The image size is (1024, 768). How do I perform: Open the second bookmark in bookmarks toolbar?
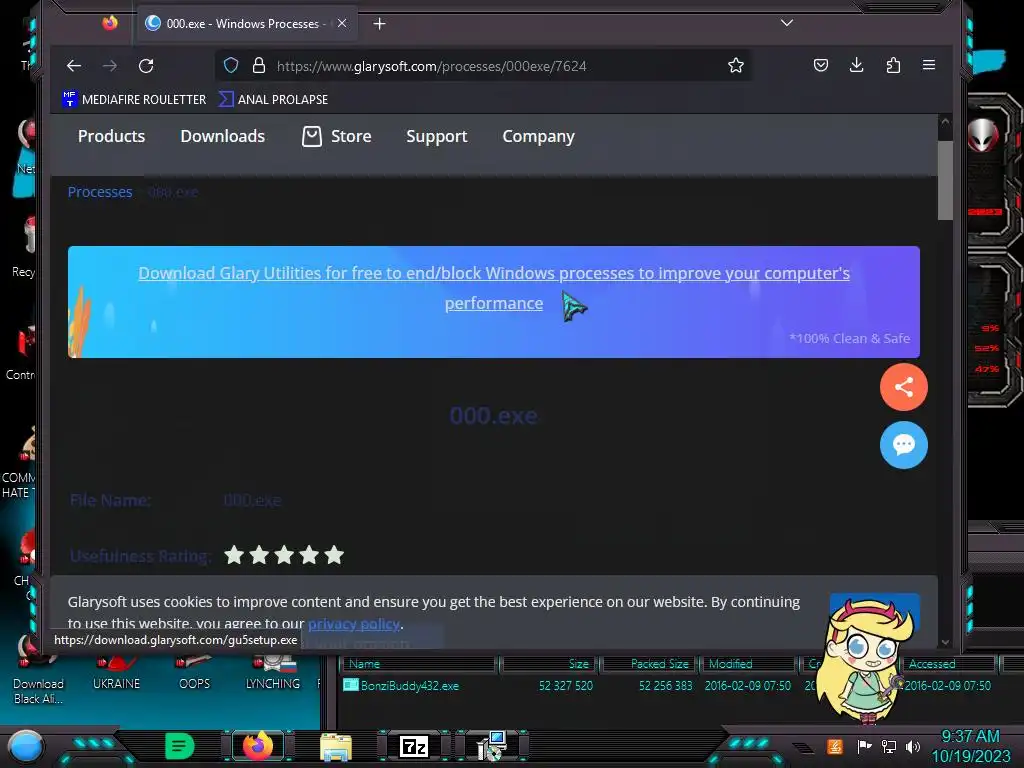[x=274, y=99]
